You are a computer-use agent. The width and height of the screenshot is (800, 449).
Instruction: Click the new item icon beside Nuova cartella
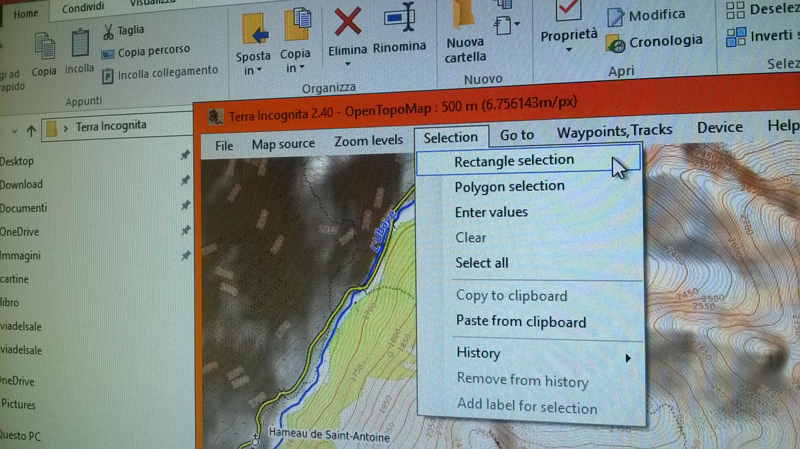pos(503,25)
